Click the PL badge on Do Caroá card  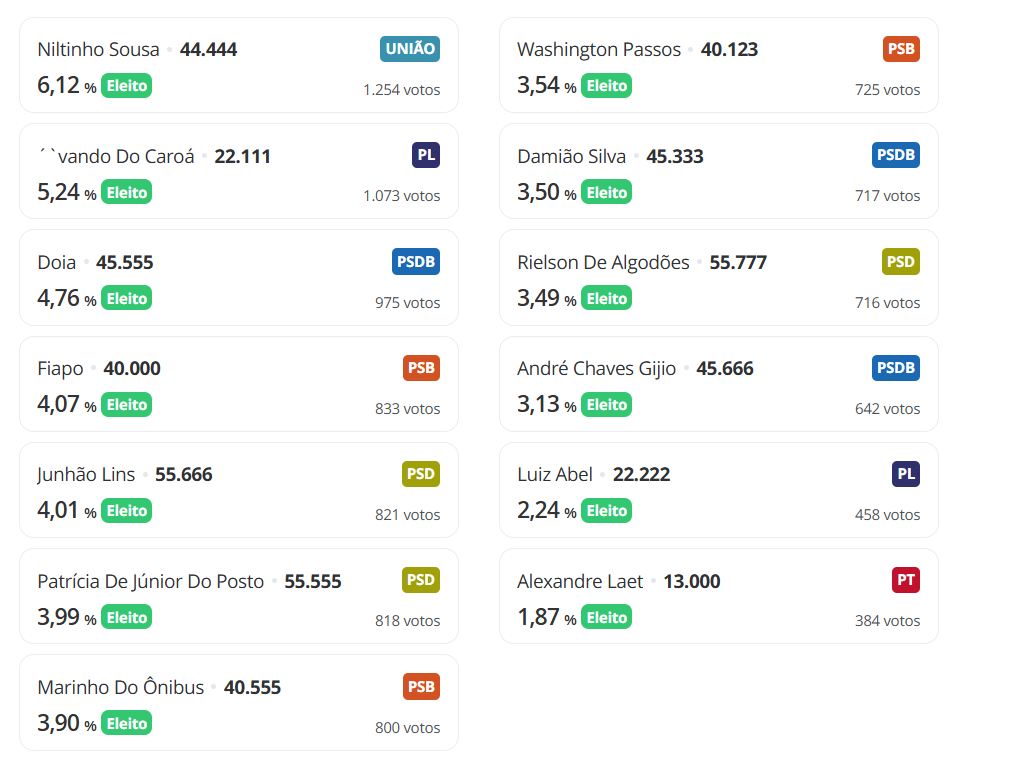(425, 155)
